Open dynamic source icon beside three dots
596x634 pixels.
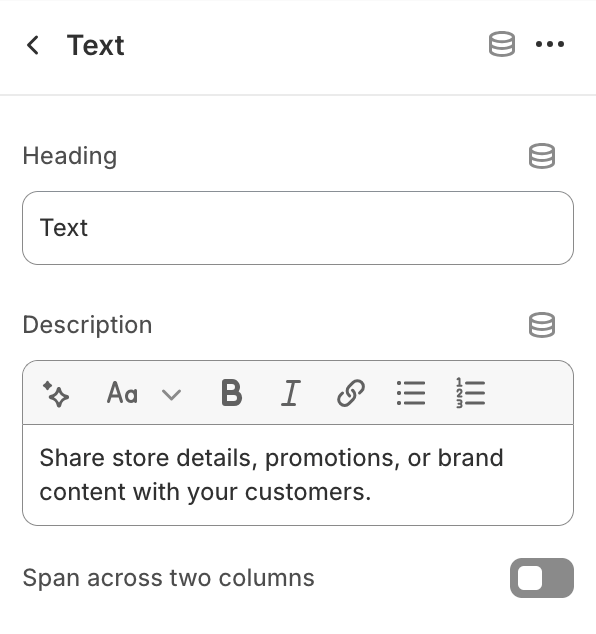pos(502,44)
